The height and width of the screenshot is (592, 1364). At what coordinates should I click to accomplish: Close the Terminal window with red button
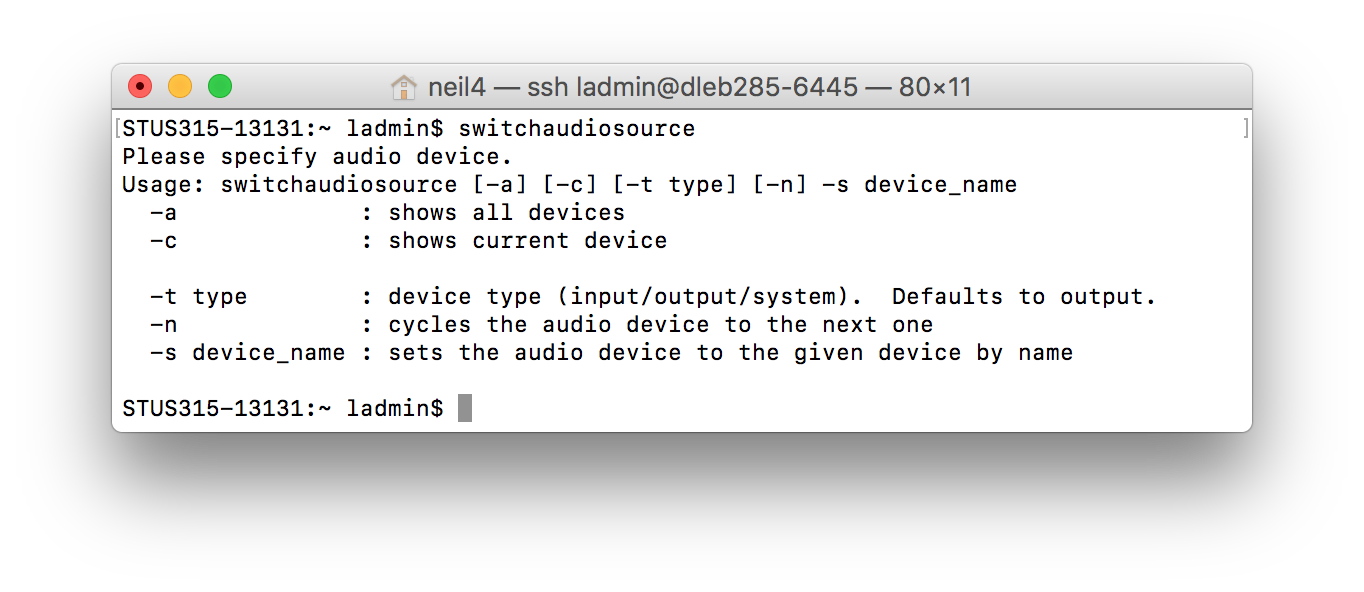pyautogui.click(x=140, y=87)
